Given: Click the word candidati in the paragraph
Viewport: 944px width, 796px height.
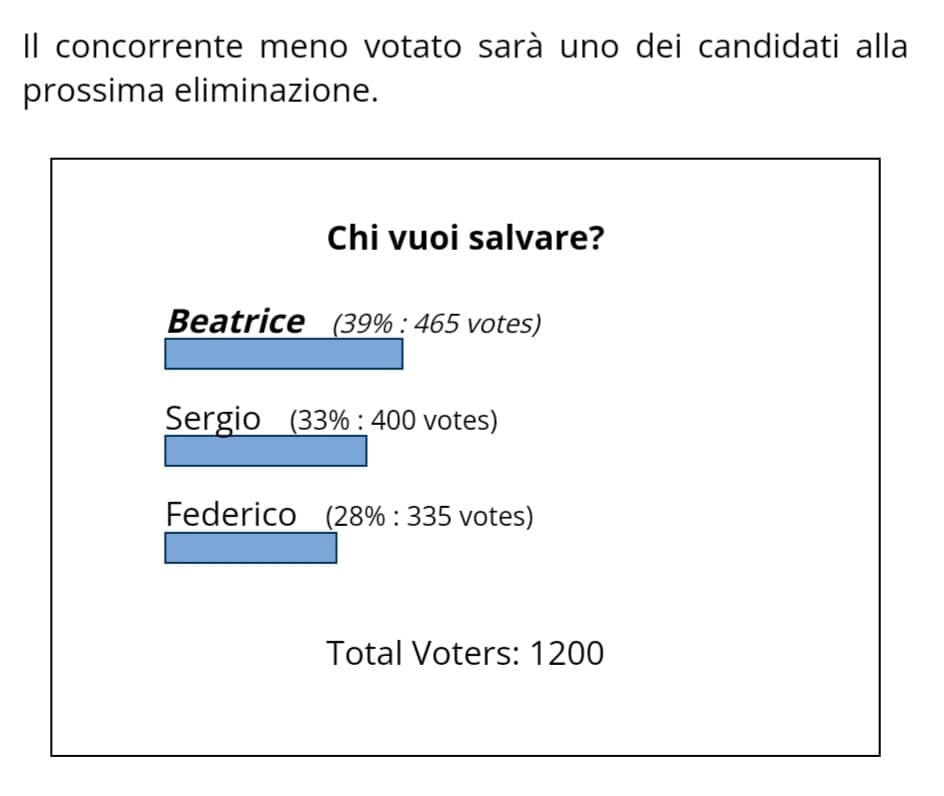Looking at the screenshot, I should tap(768, 47).
